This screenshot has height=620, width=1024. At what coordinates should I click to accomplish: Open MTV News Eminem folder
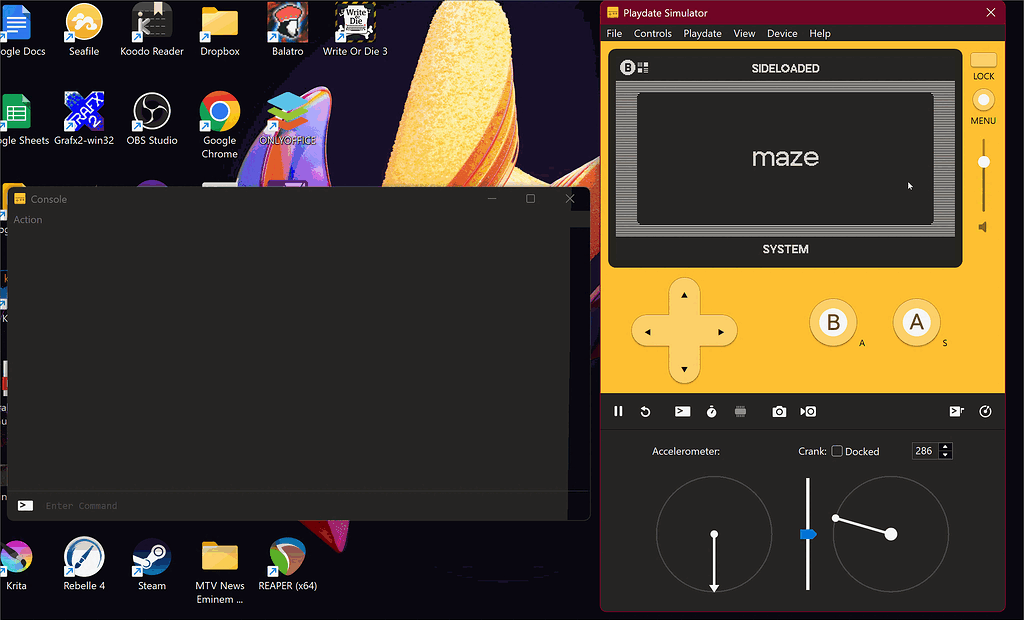pos(219,570)
